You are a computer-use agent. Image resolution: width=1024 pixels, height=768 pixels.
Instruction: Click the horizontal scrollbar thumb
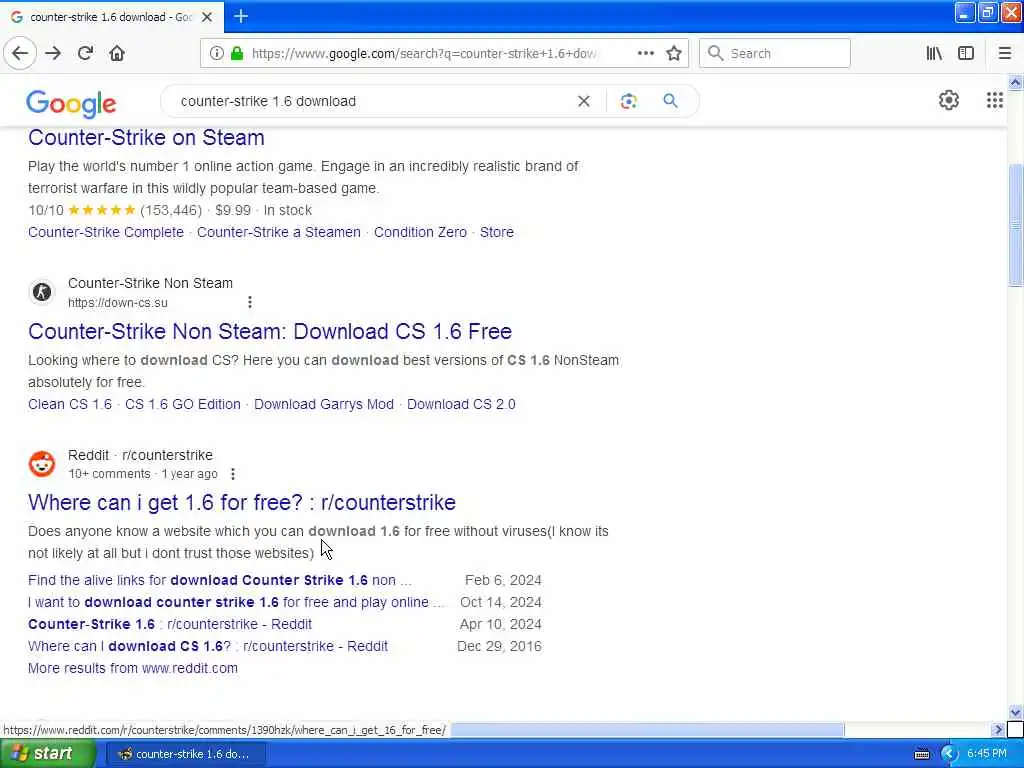(647, 729)
